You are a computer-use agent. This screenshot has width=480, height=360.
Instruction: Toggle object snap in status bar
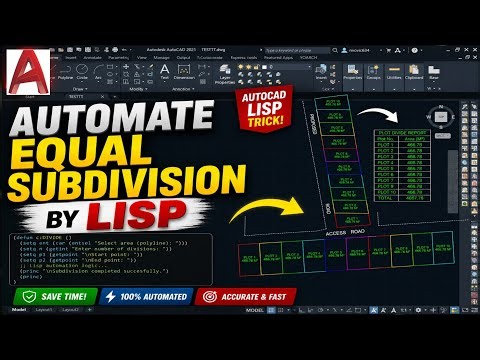pyautogui.click(x=358, y=310)
